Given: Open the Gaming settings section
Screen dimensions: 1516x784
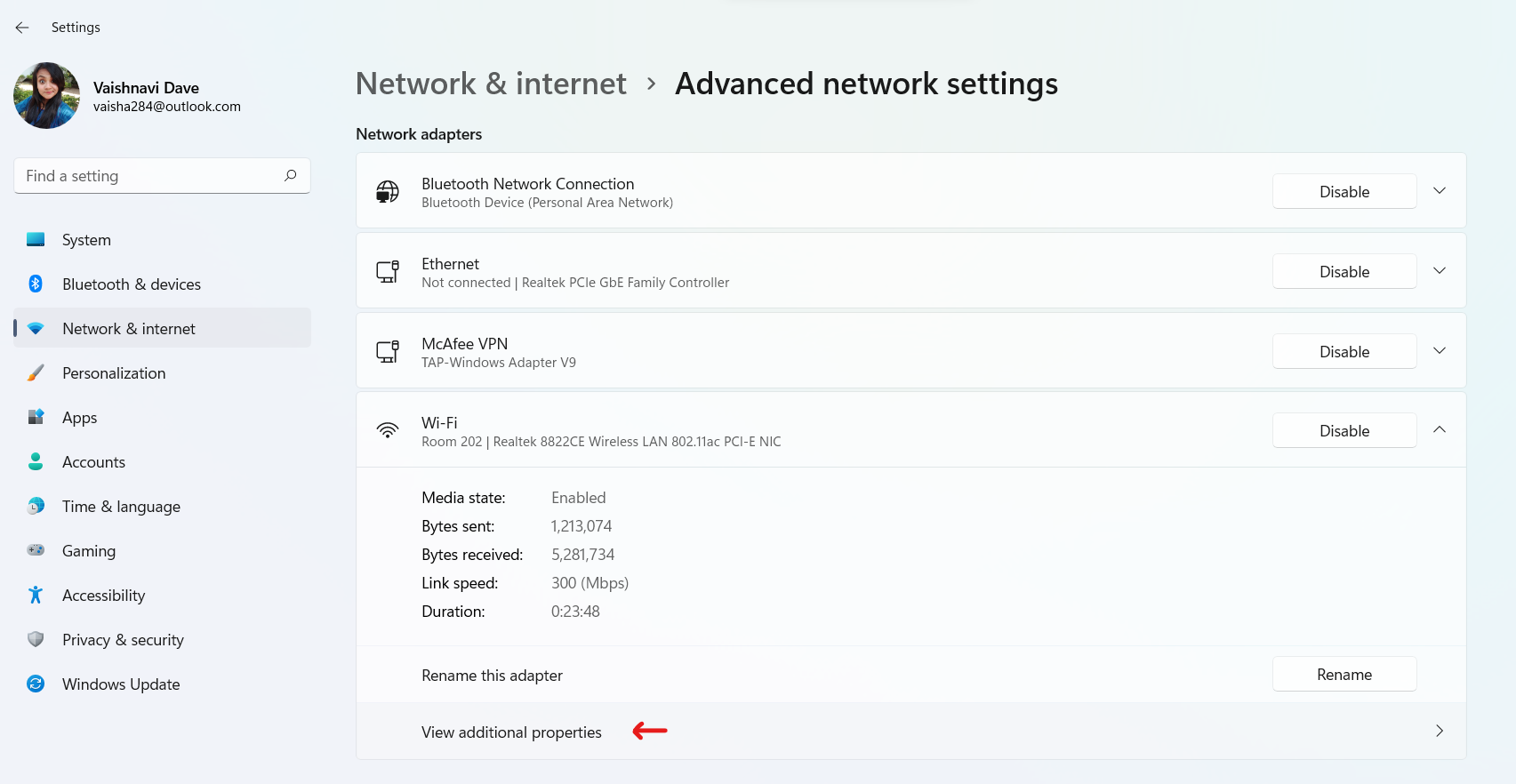Looking at the screenshot, I should [x=89, y=551].
